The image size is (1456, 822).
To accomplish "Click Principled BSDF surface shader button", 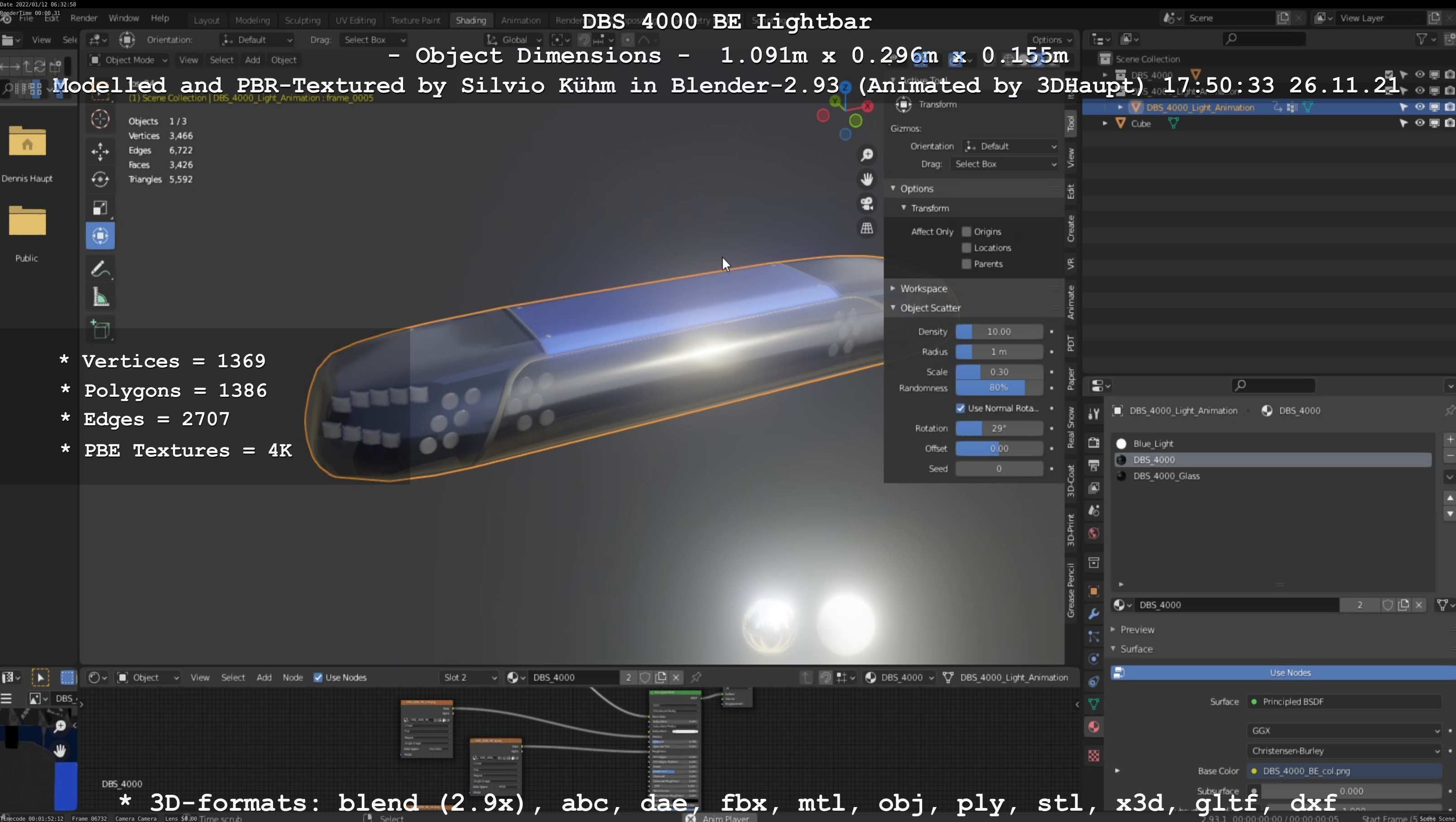I will tap(1345, 702).
